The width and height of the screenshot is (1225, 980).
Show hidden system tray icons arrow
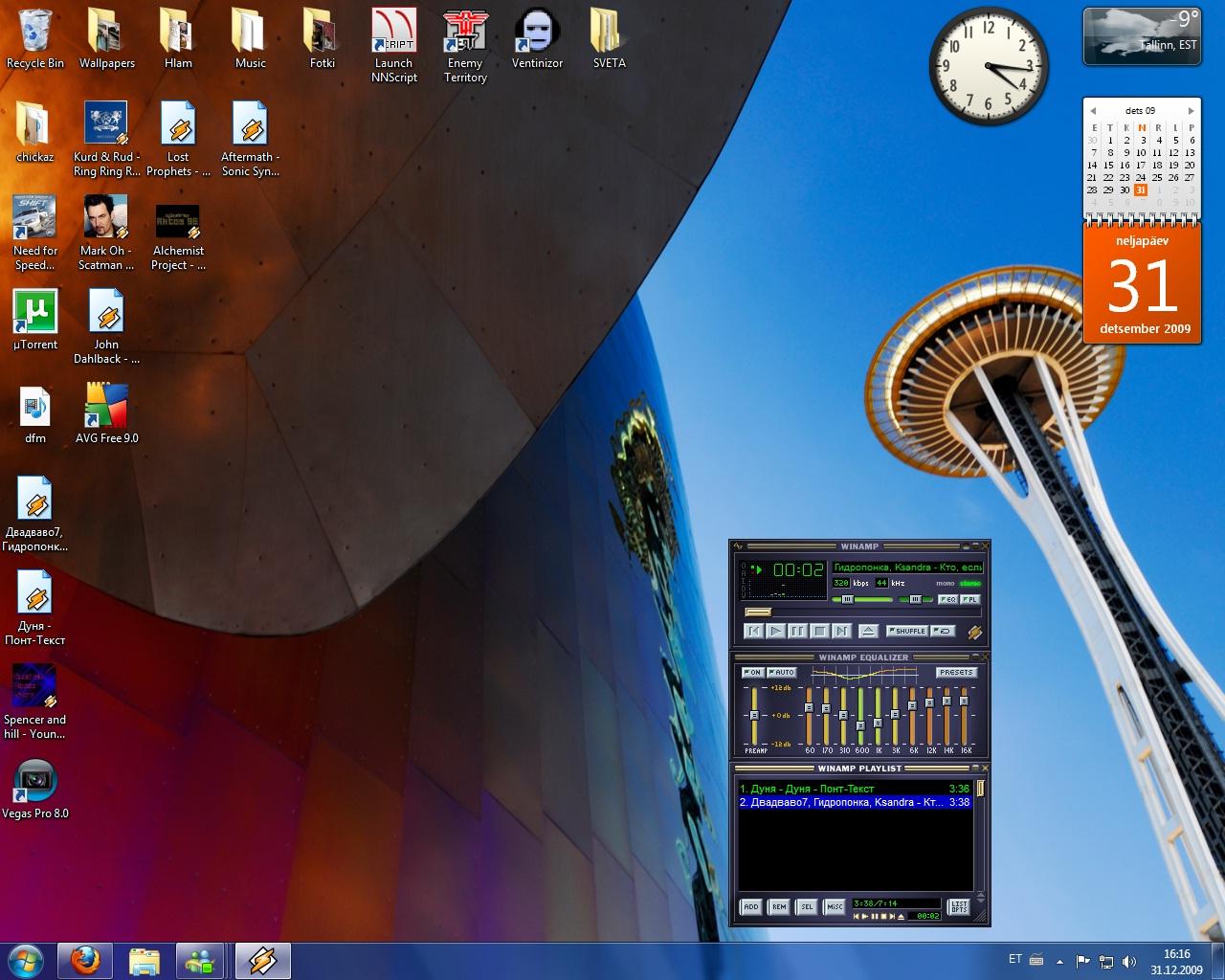(1059, 961)
